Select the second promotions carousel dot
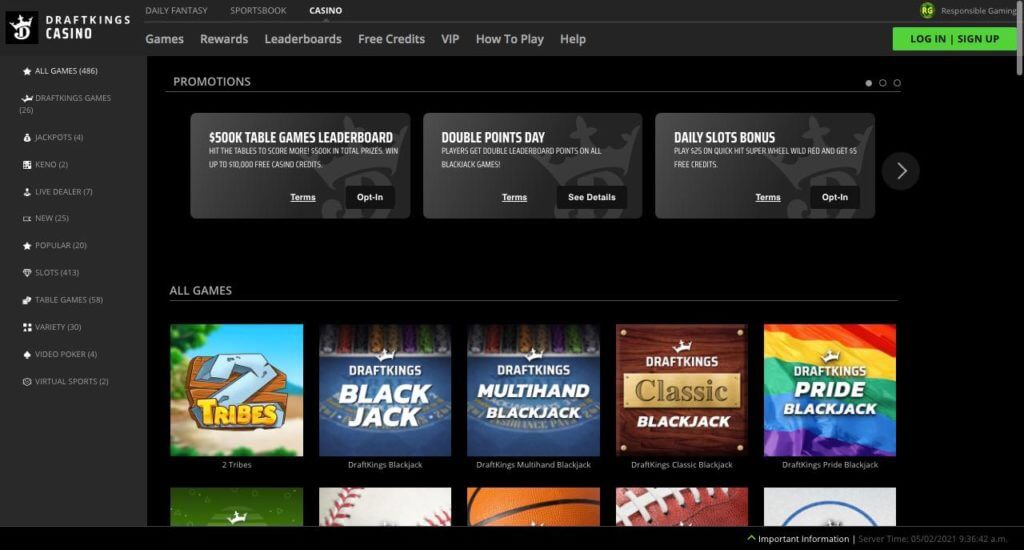Image resolution: width=1024 pixels, height=550 pixels. (883, 83)
